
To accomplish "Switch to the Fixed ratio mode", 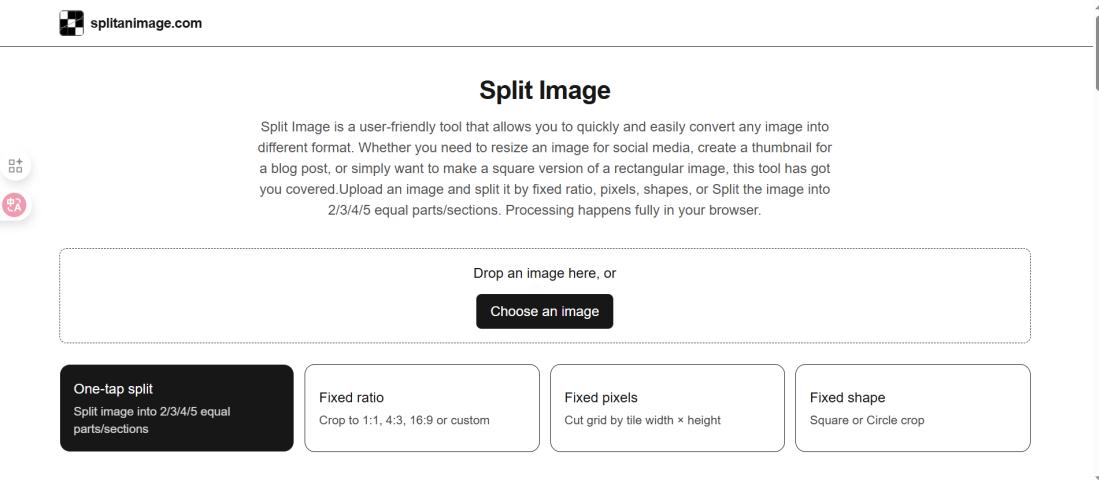I will point(421,407).
